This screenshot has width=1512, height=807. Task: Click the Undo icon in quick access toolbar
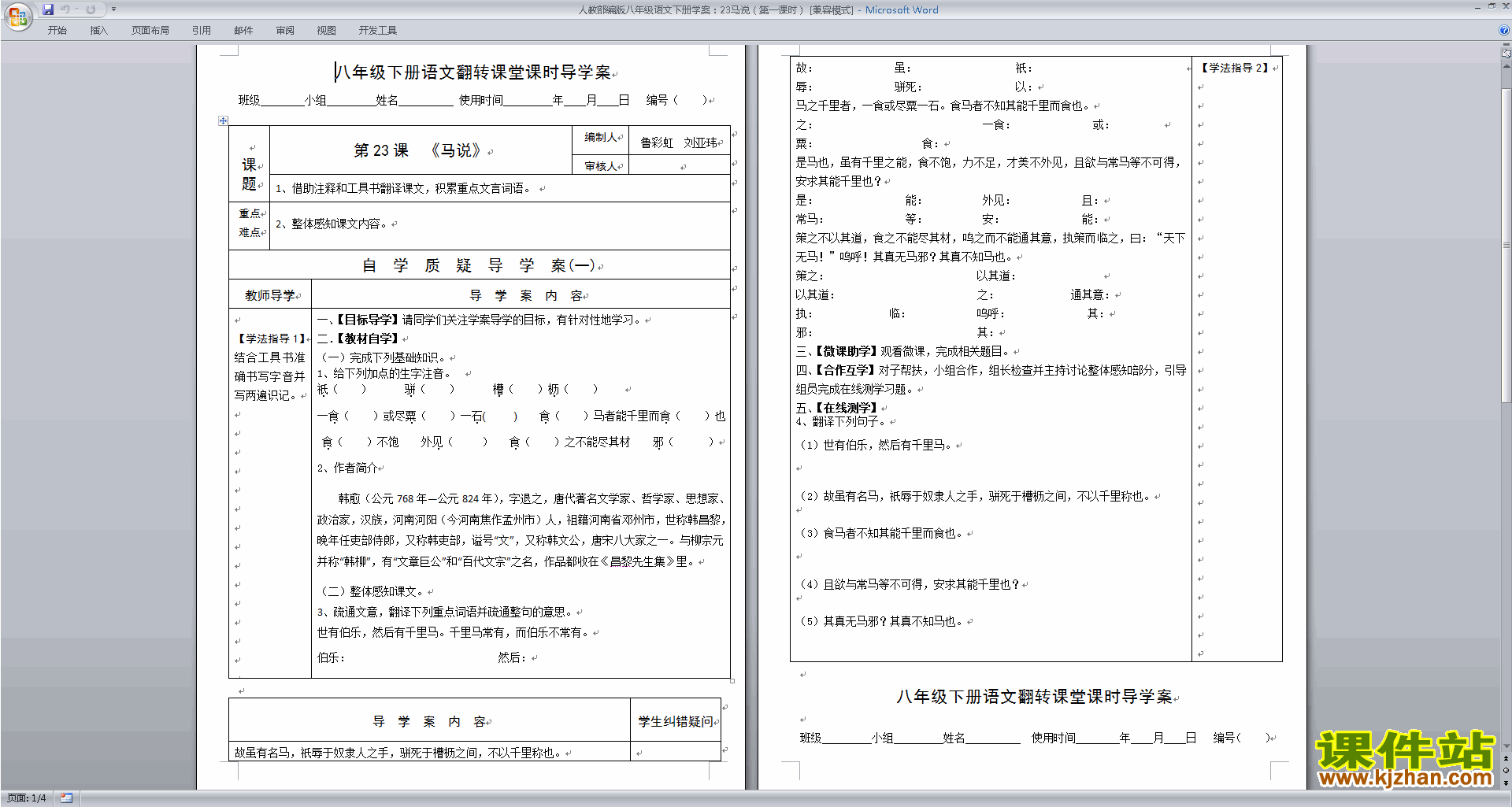click(x=65, y=9)
